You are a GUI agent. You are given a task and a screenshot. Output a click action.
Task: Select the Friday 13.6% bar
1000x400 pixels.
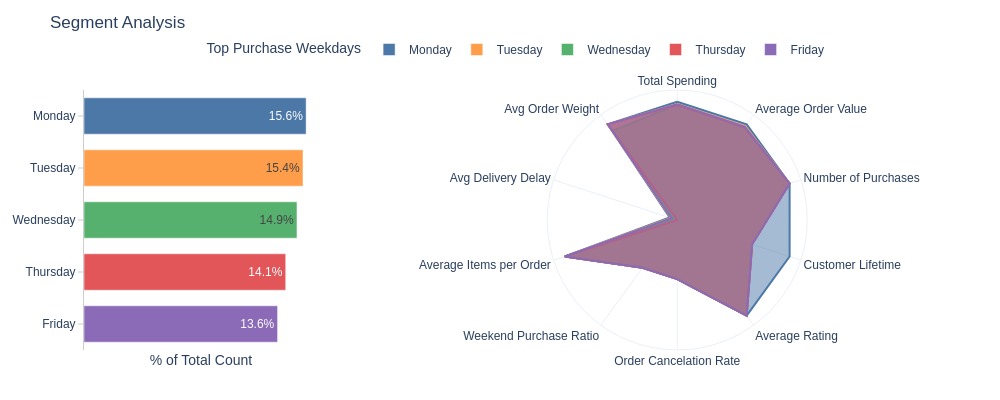[x=180, y=324]
